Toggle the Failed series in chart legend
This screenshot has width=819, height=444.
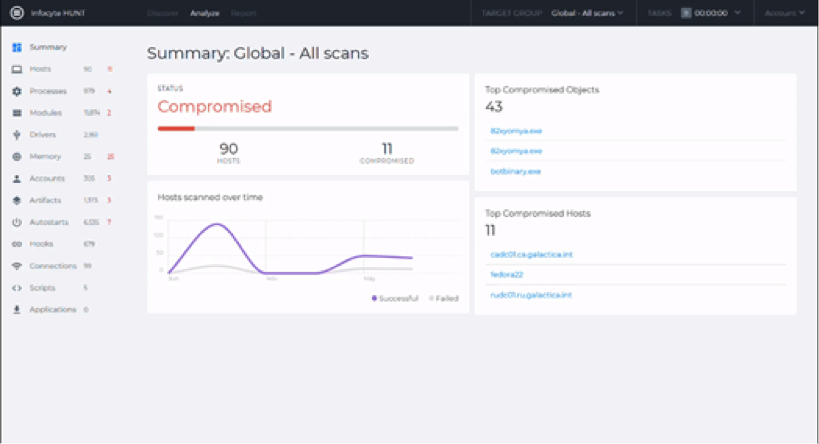tap(443, 298)
